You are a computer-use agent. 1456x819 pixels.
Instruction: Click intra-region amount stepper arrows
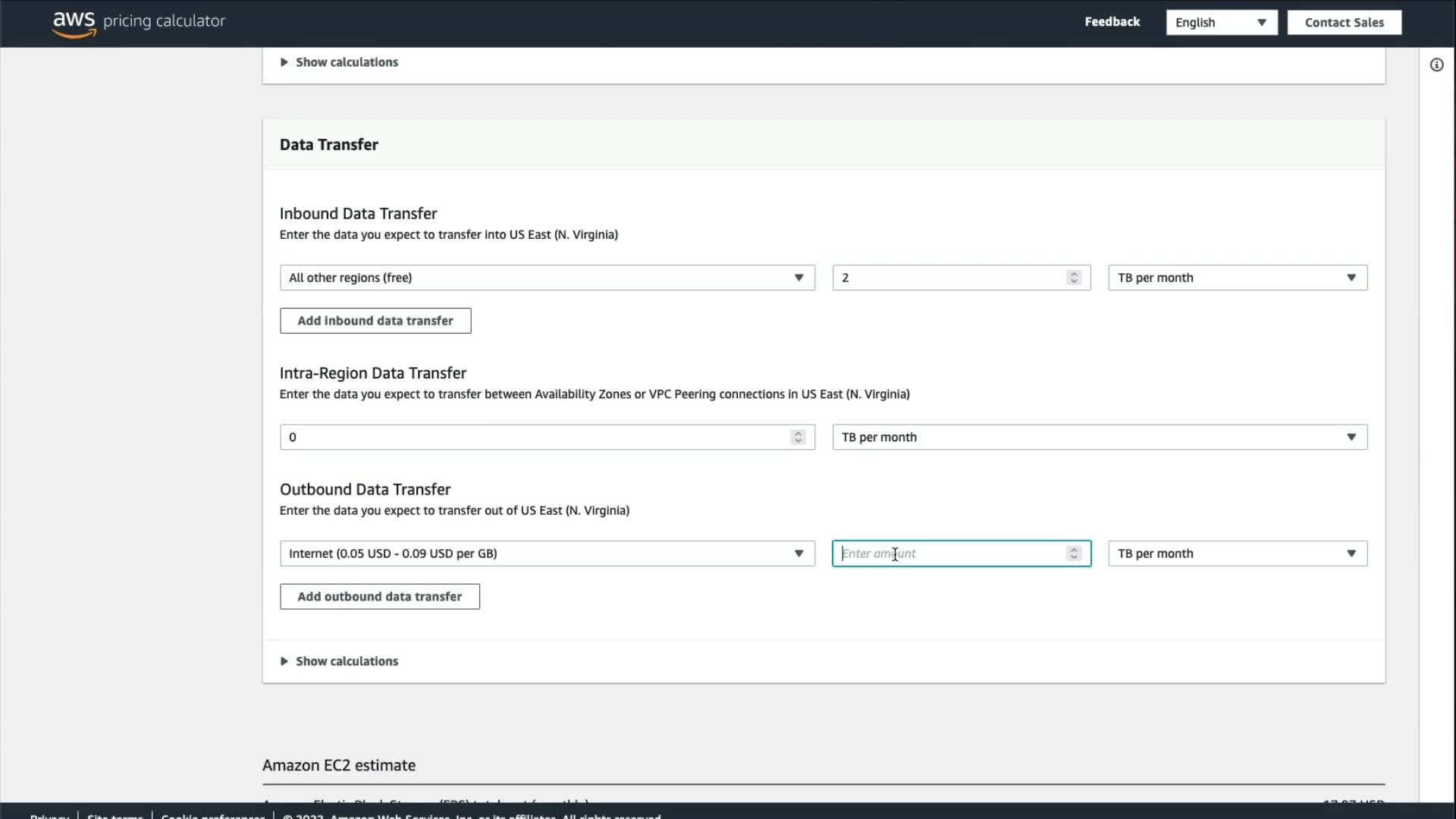click(798, 438)
